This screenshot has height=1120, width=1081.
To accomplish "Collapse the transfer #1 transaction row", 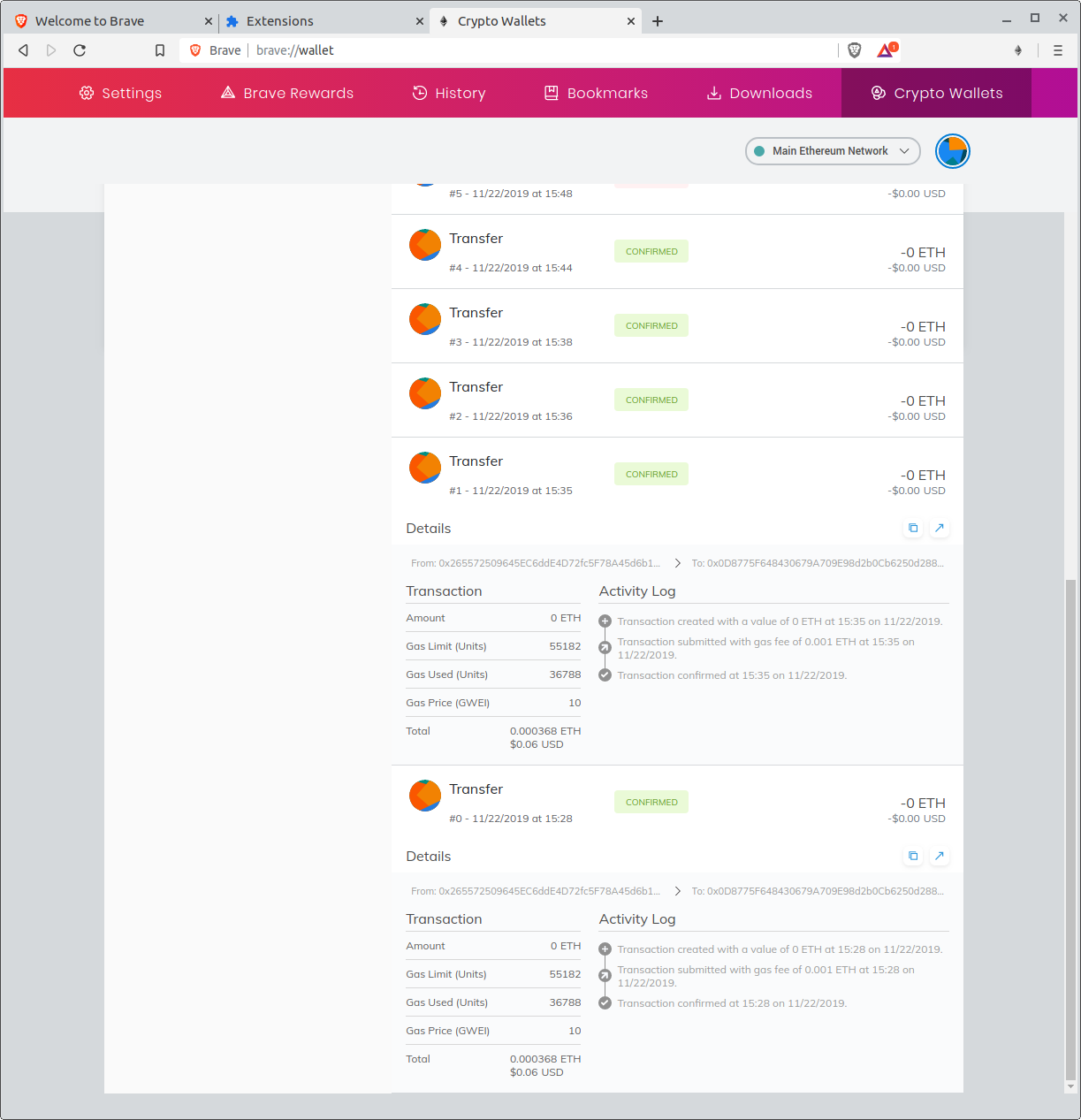I will [x=677, y=475].
